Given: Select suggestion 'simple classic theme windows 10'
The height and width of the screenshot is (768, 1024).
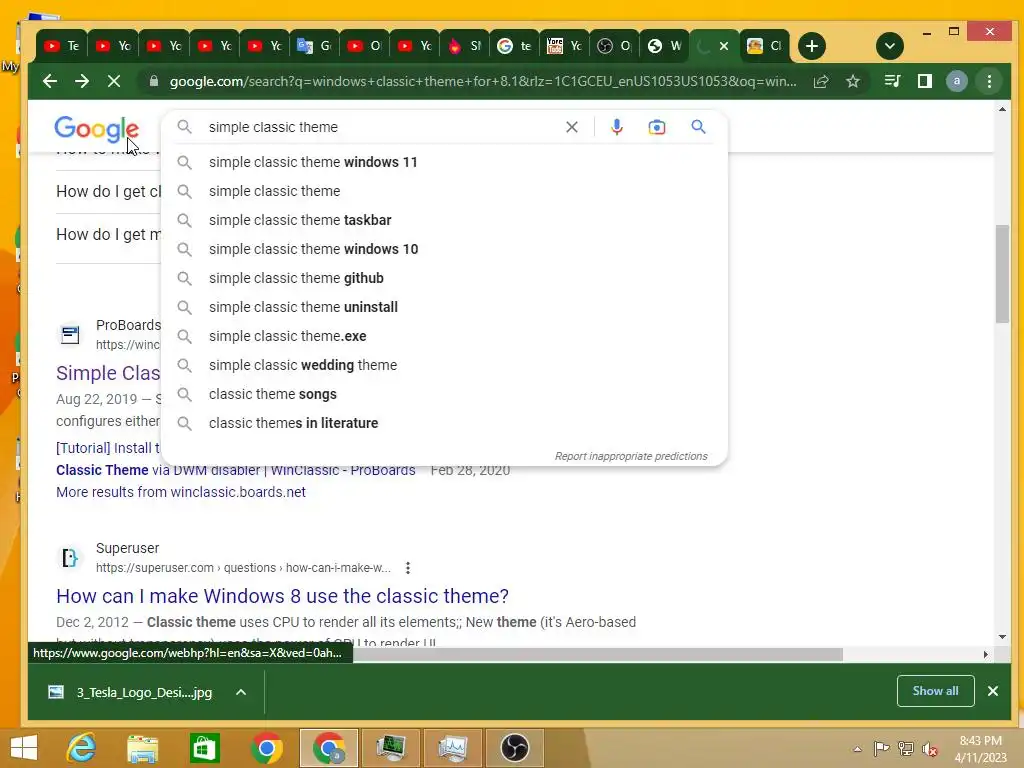Looking at the screenshot, I should pyautogui.click(x=444, y=249).
